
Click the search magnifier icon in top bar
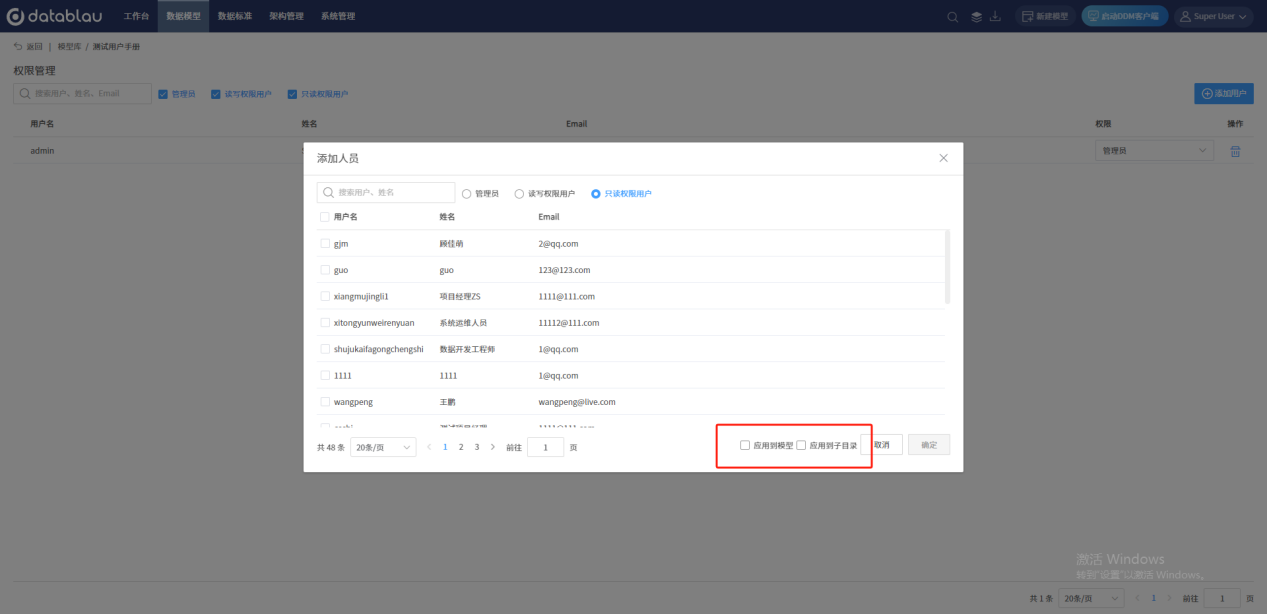coord(953,16)
